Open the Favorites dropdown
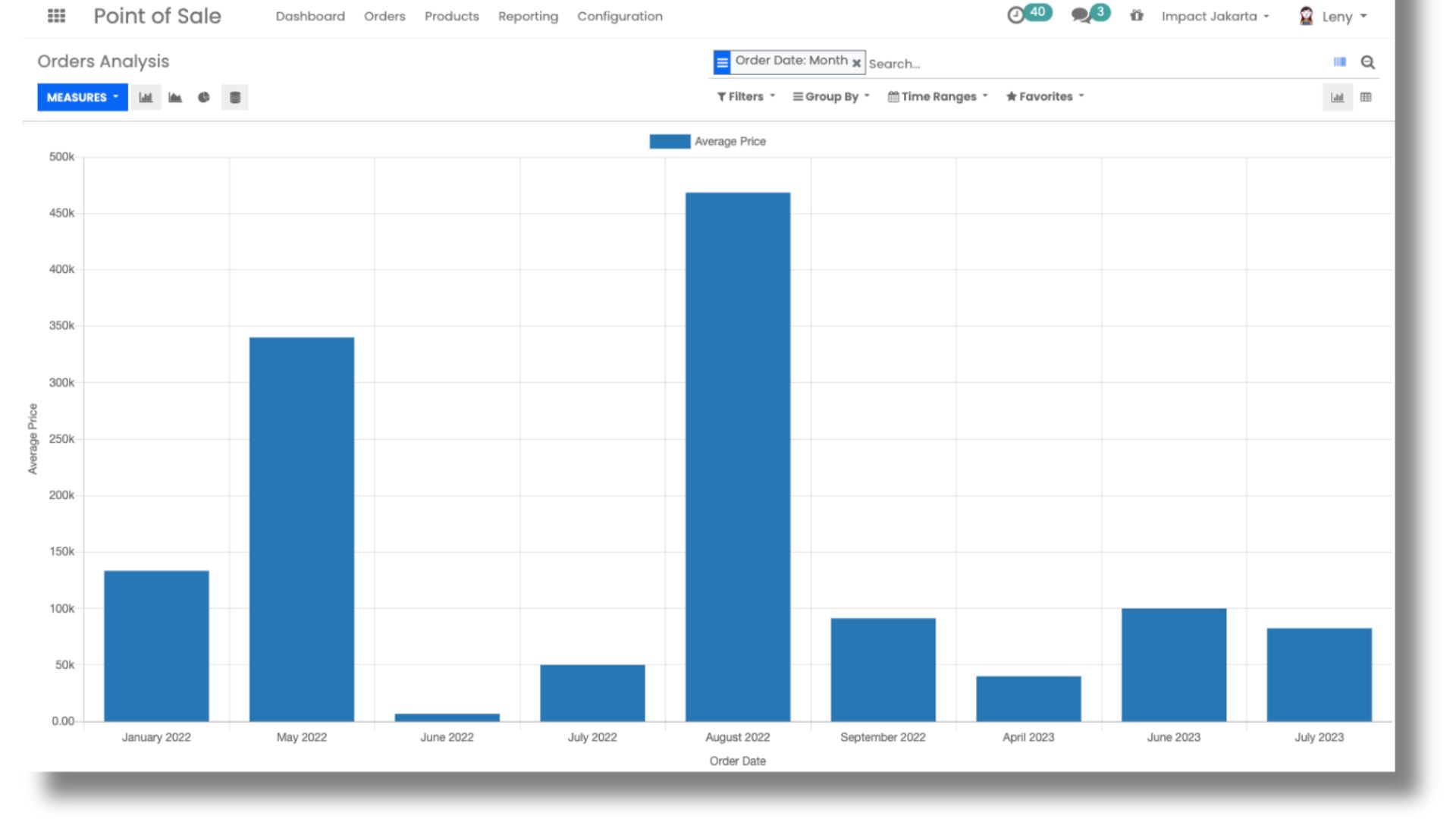The width and height of the screenshot is (1456, 819). tap(1045, 96)
